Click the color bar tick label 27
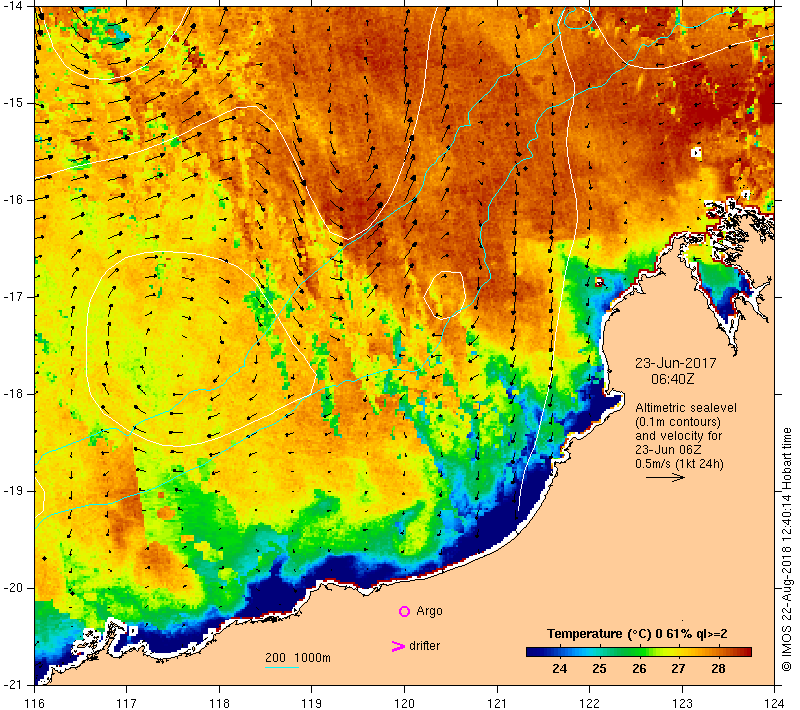 pyautogui.click(x=678, y=669)
